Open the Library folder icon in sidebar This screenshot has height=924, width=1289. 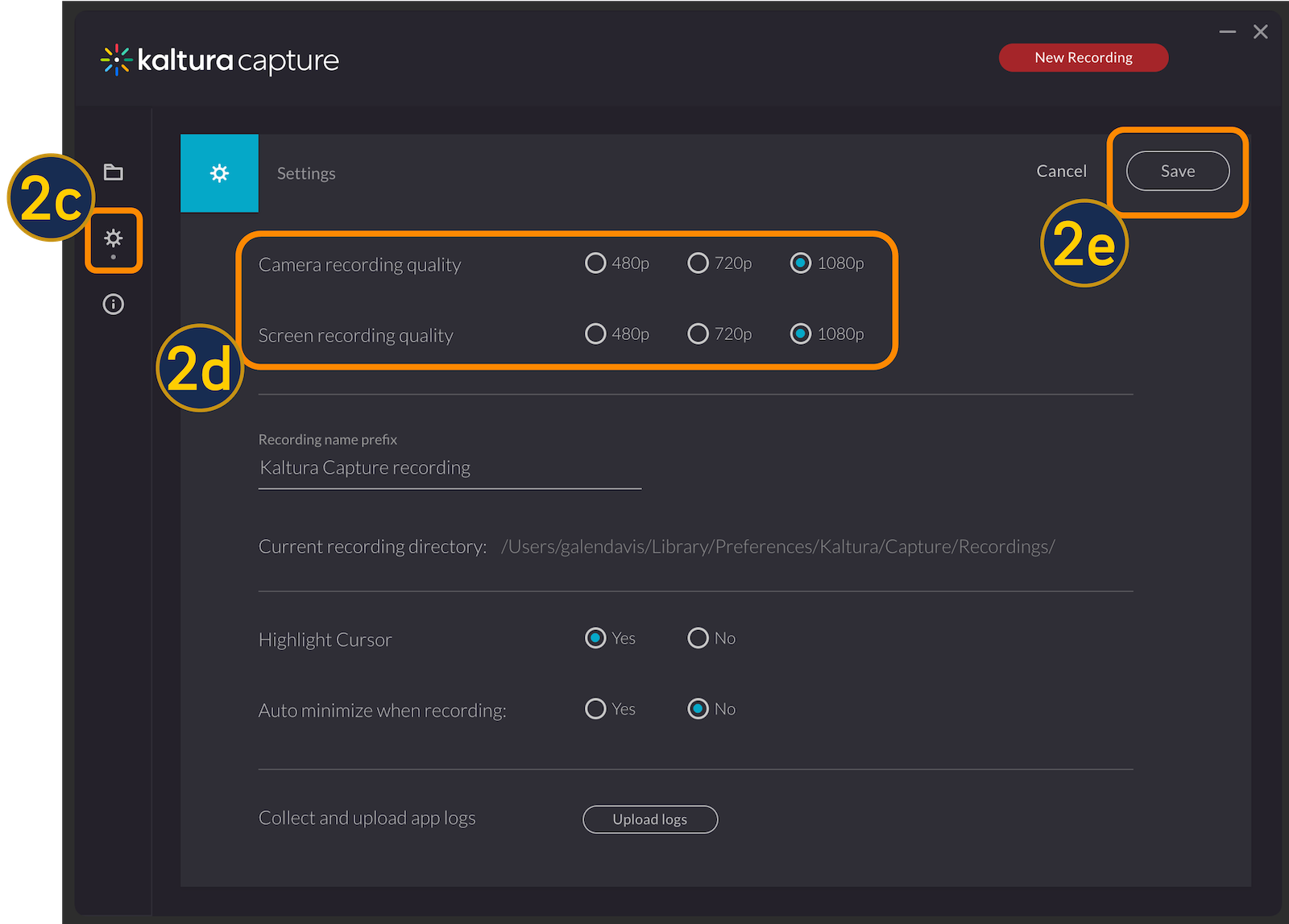(x=114, y=172)
